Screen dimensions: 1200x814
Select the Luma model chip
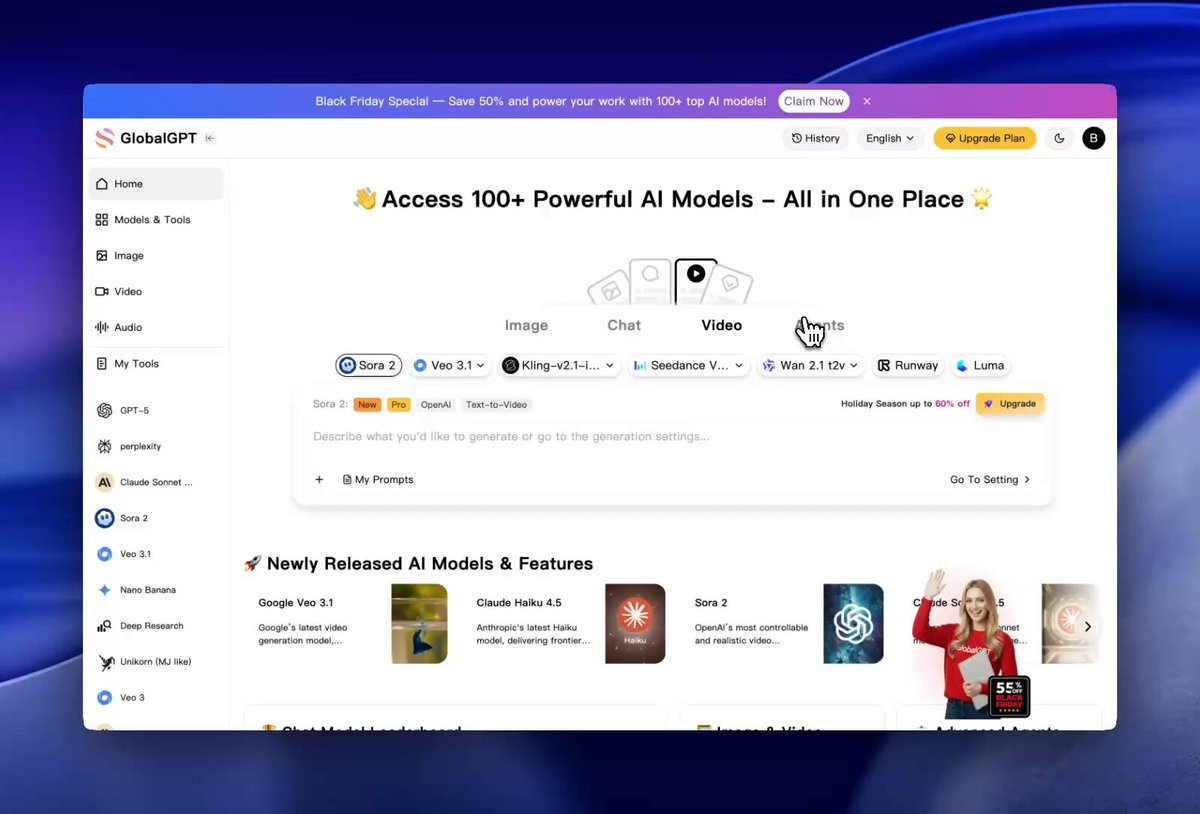tap(980, 366)
